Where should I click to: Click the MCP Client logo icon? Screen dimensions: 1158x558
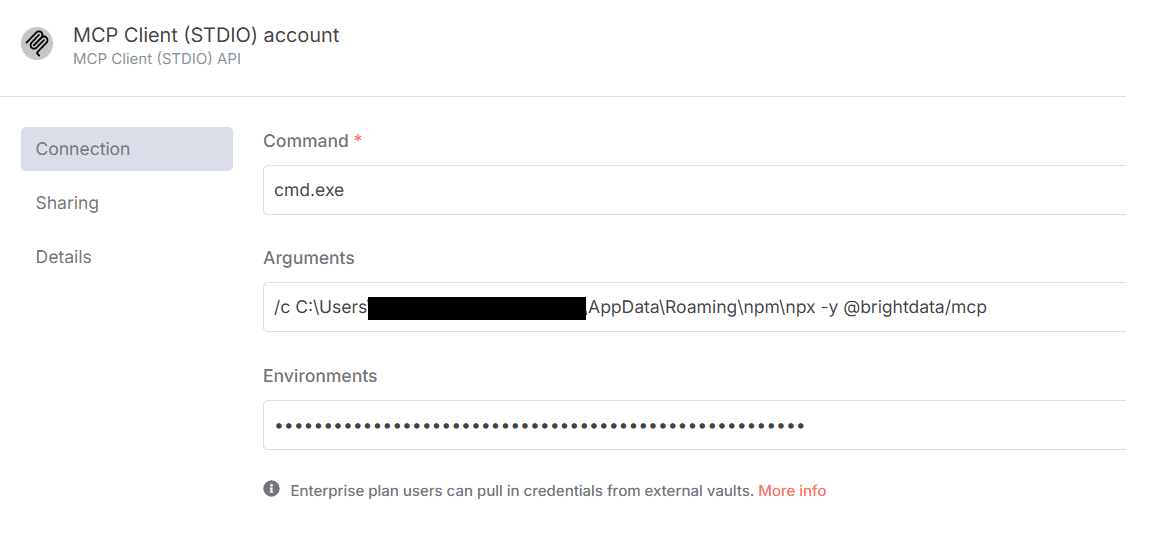pos(37,44)
